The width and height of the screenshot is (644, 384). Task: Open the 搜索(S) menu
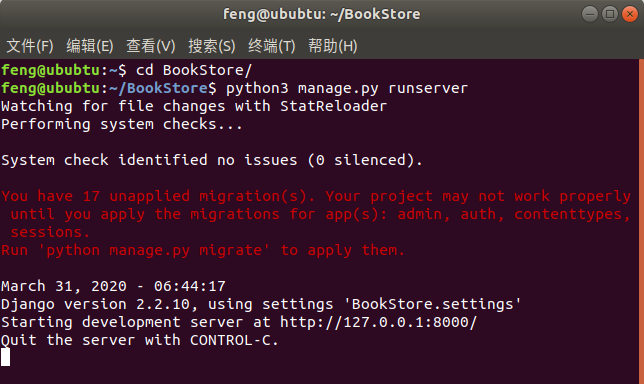(212, 46)
